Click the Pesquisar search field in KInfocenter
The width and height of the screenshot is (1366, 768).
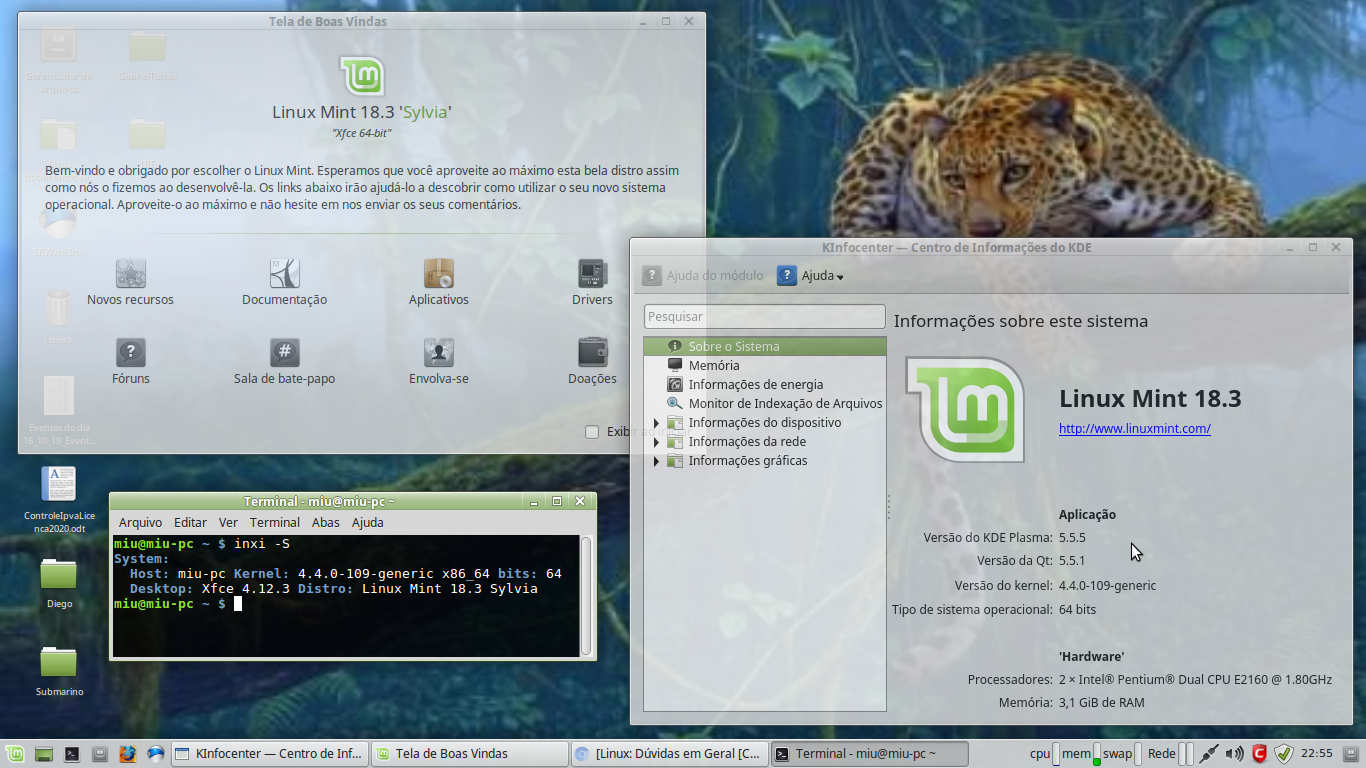point(765,316)
